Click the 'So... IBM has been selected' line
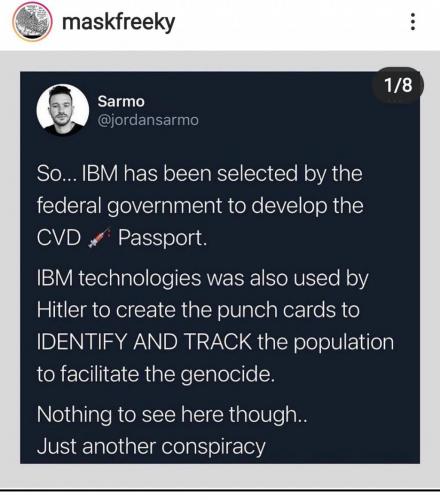Screen dimensions: 440x500 tap(199, 174)
